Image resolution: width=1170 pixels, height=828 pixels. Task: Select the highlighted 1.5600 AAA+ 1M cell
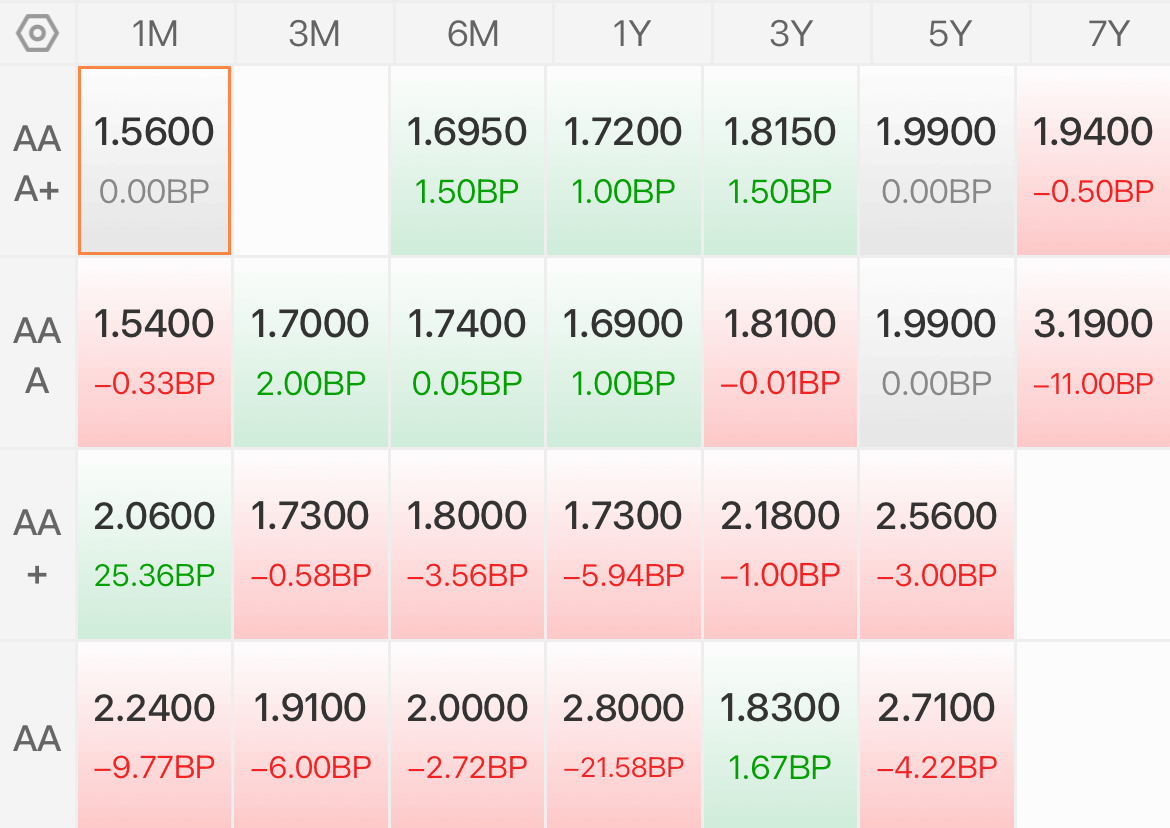pyautogui.click(x=154, y=160)
